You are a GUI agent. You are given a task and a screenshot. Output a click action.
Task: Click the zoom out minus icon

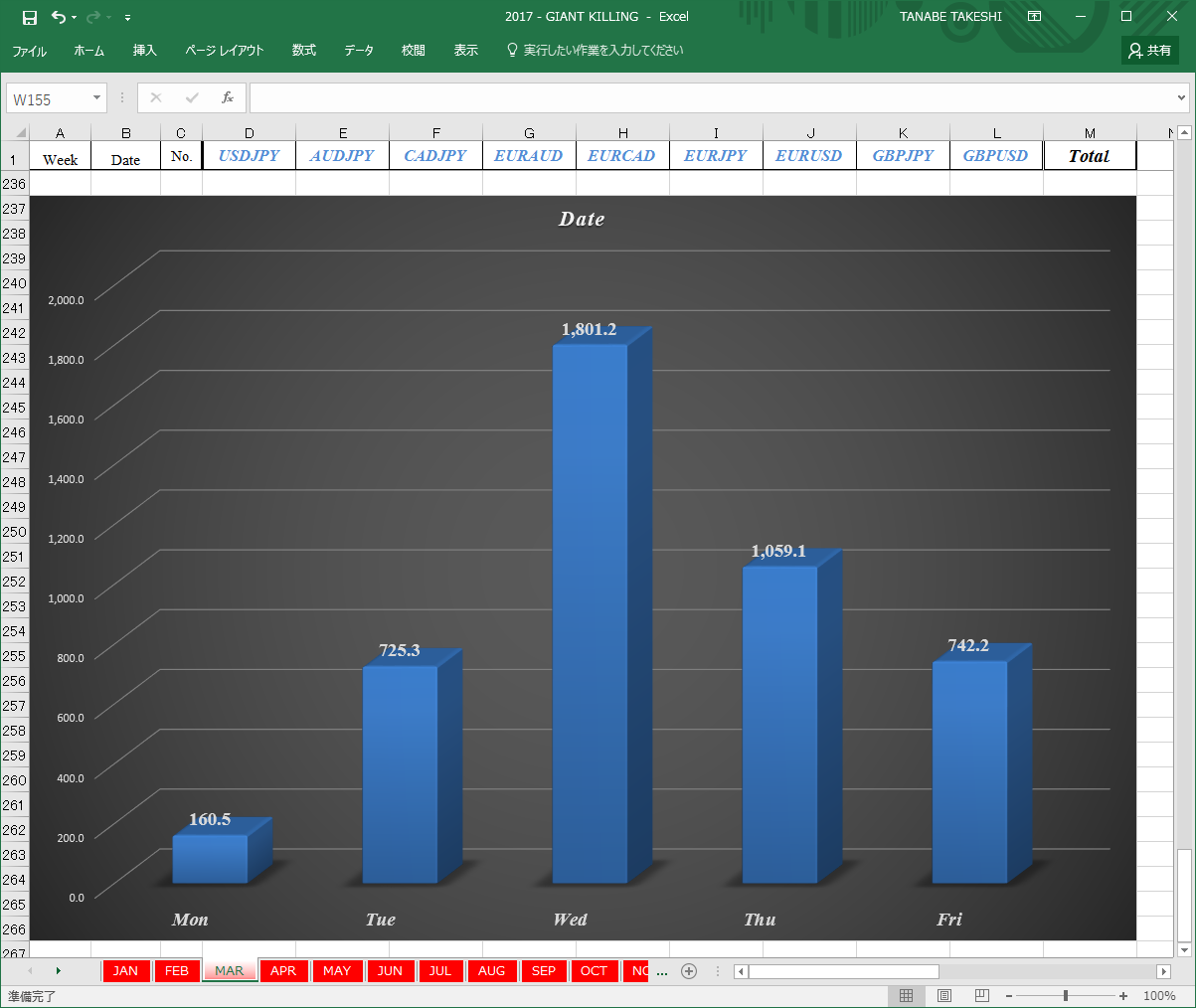pyautogui.click(x=1008, y=996)
